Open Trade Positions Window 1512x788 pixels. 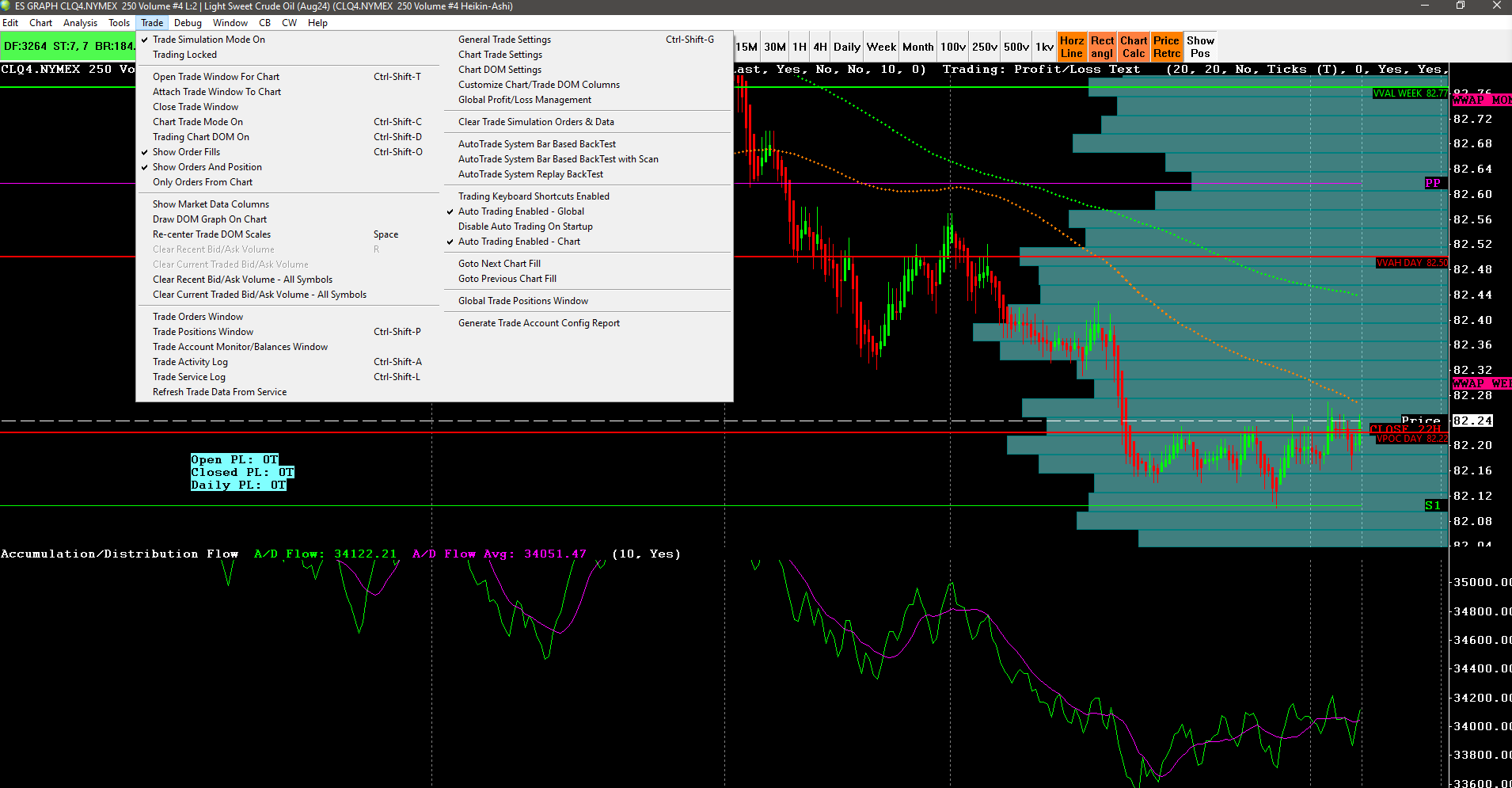[287, 332]
